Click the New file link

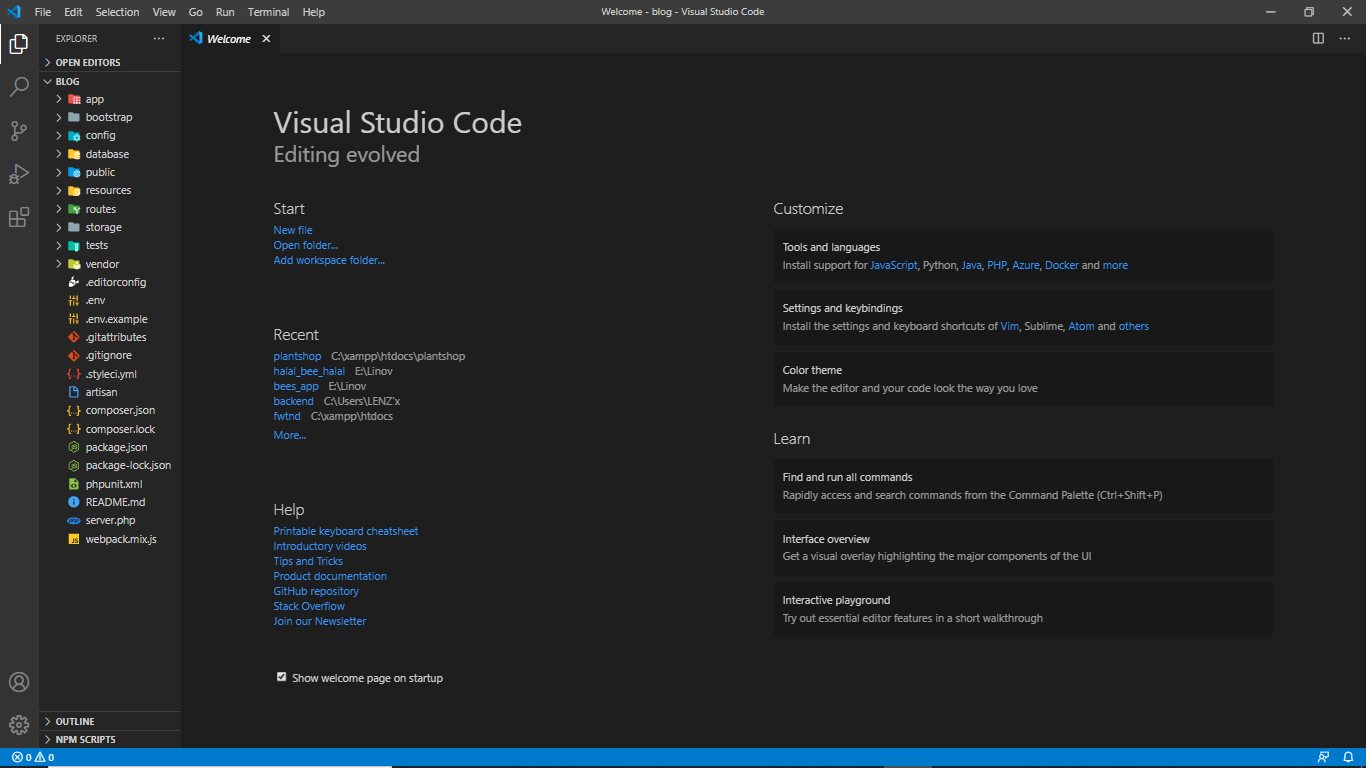pos(293,230)
